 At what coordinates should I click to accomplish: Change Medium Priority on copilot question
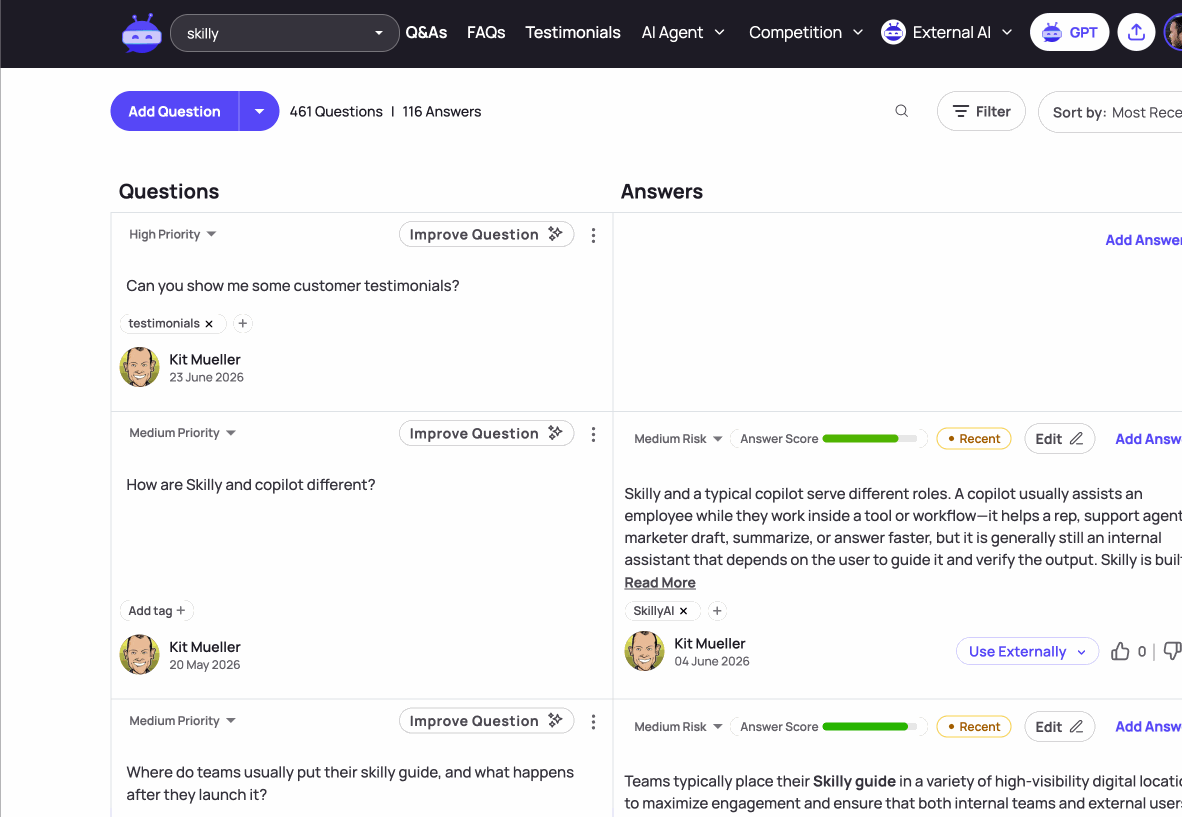tap(182, 433)
